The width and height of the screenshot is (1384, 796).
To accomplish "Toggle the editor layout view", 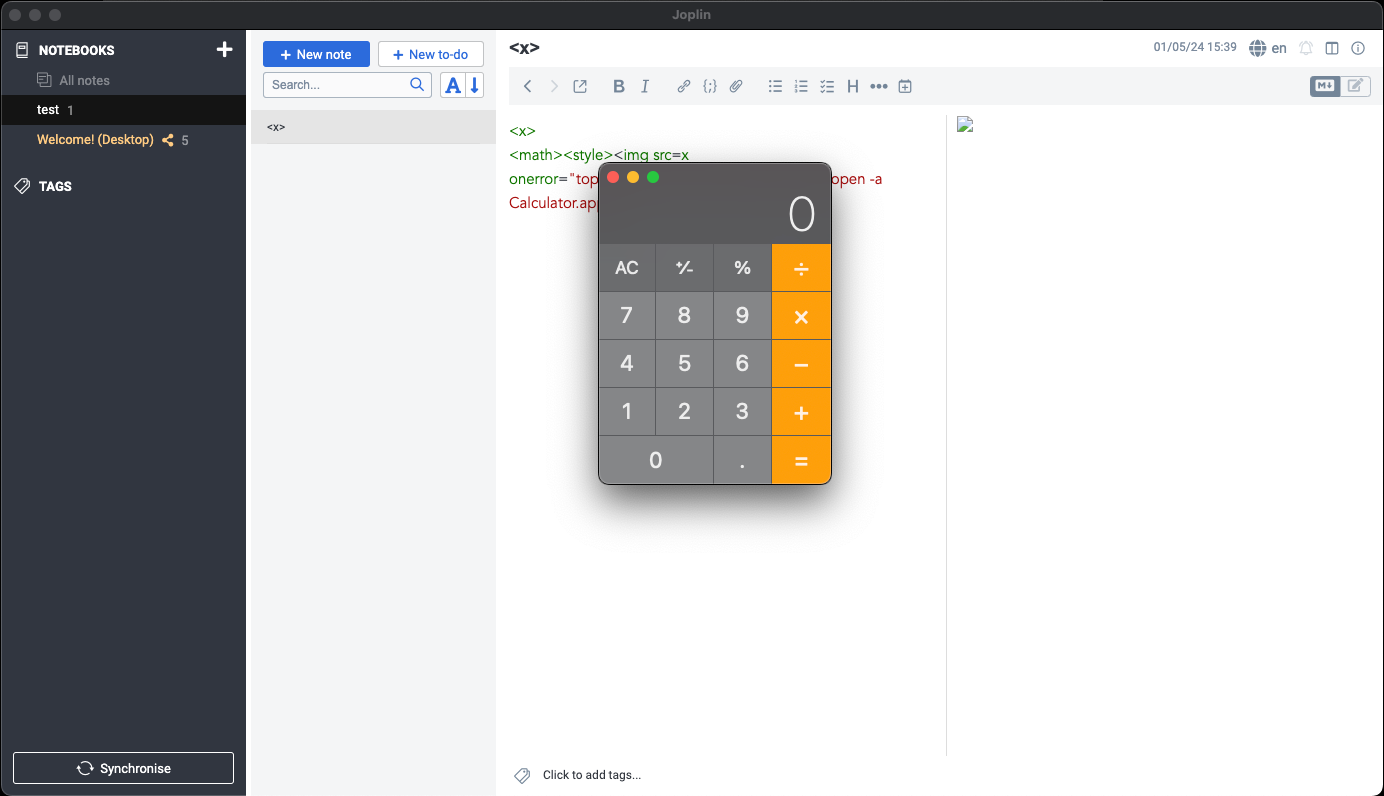I will click(1332, 48).
